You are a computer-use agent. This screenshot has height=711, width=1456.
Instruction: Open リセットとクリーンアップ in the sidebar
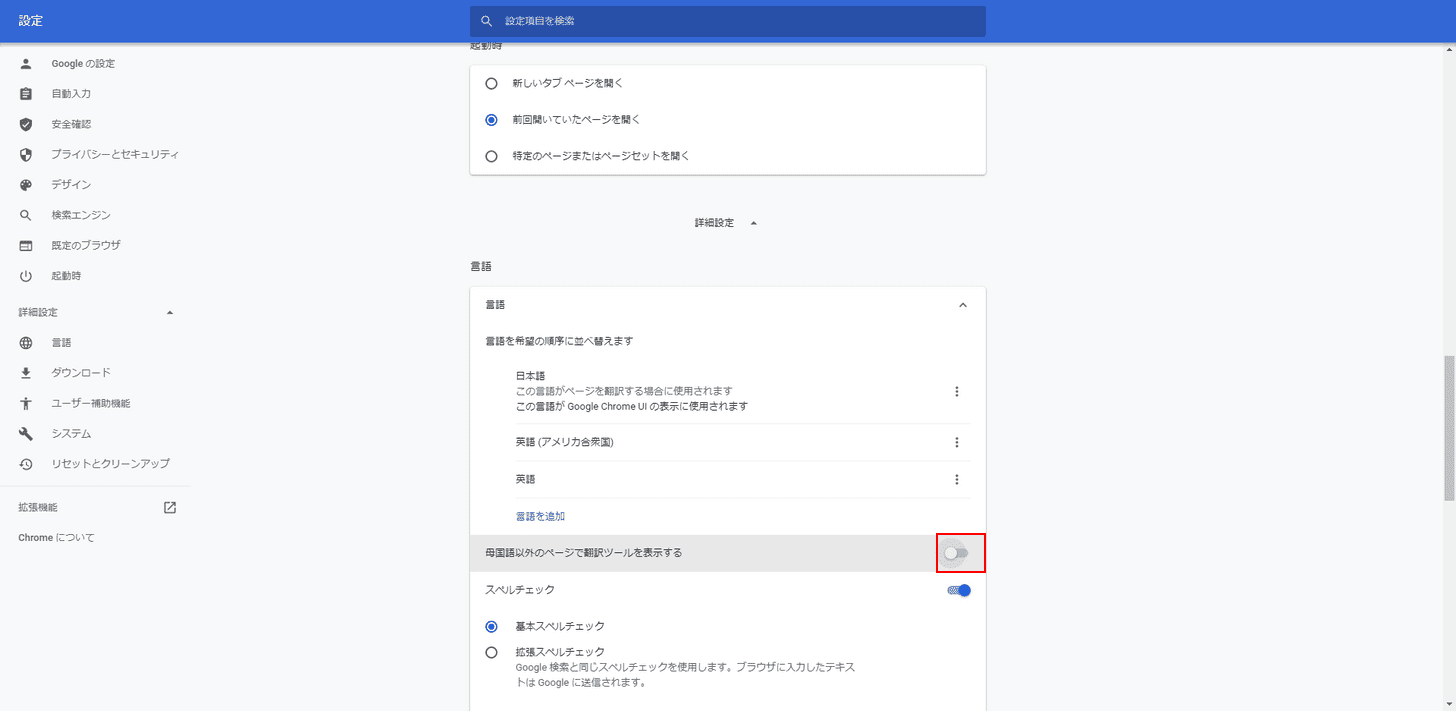click(111, 464)
